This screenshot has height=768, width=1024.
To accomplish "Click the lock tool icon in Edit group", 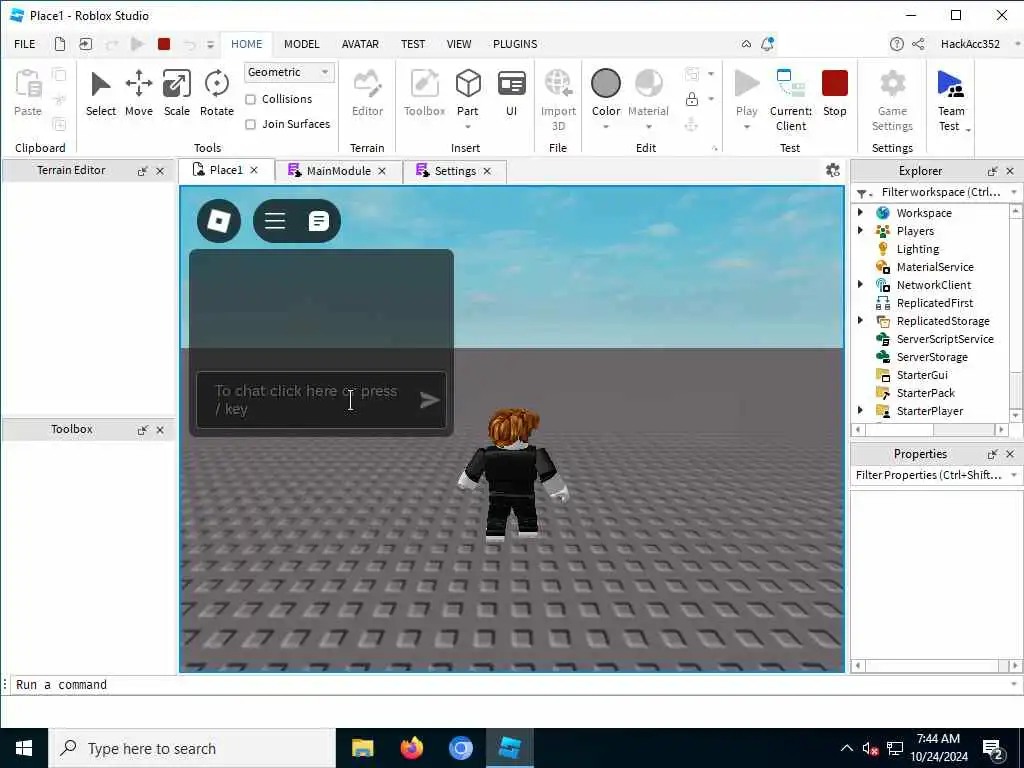I will [x=692, y=99].
